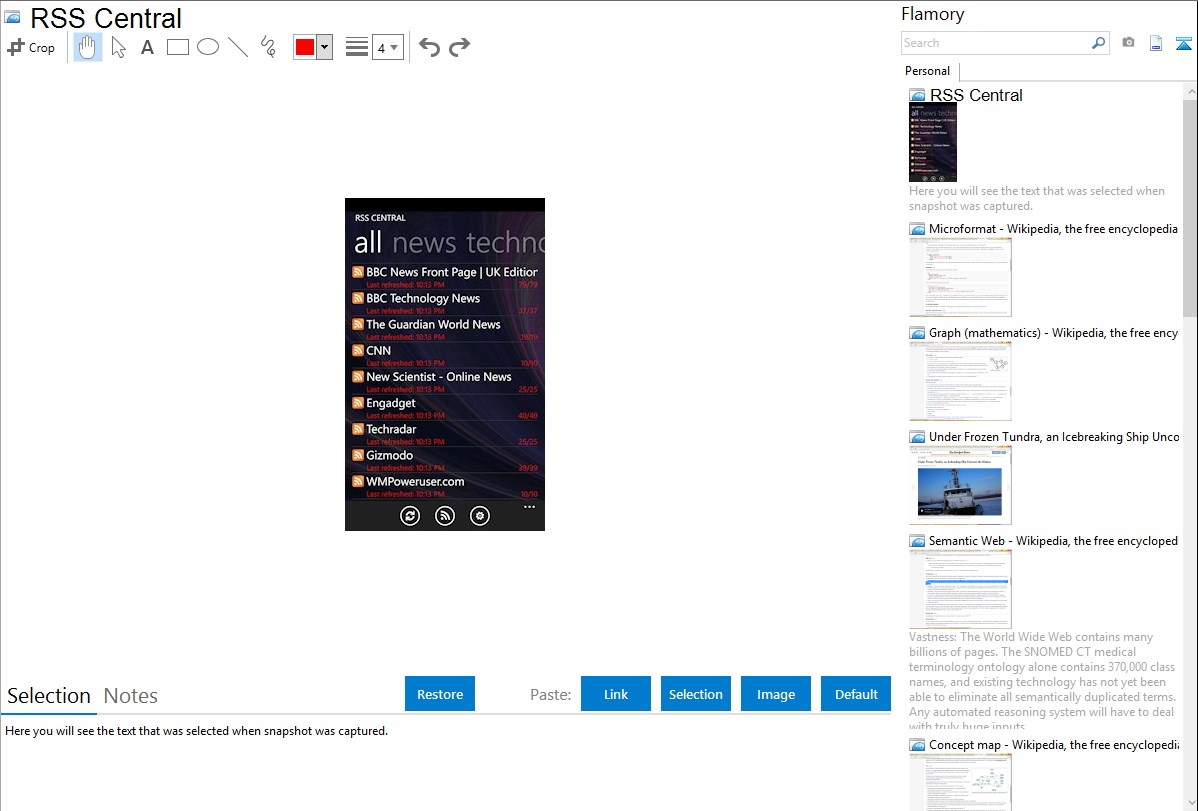Click the title "Microformat - Wikipedia, the free encyclopedia"
The image size is (1198, 811).
1053,229
